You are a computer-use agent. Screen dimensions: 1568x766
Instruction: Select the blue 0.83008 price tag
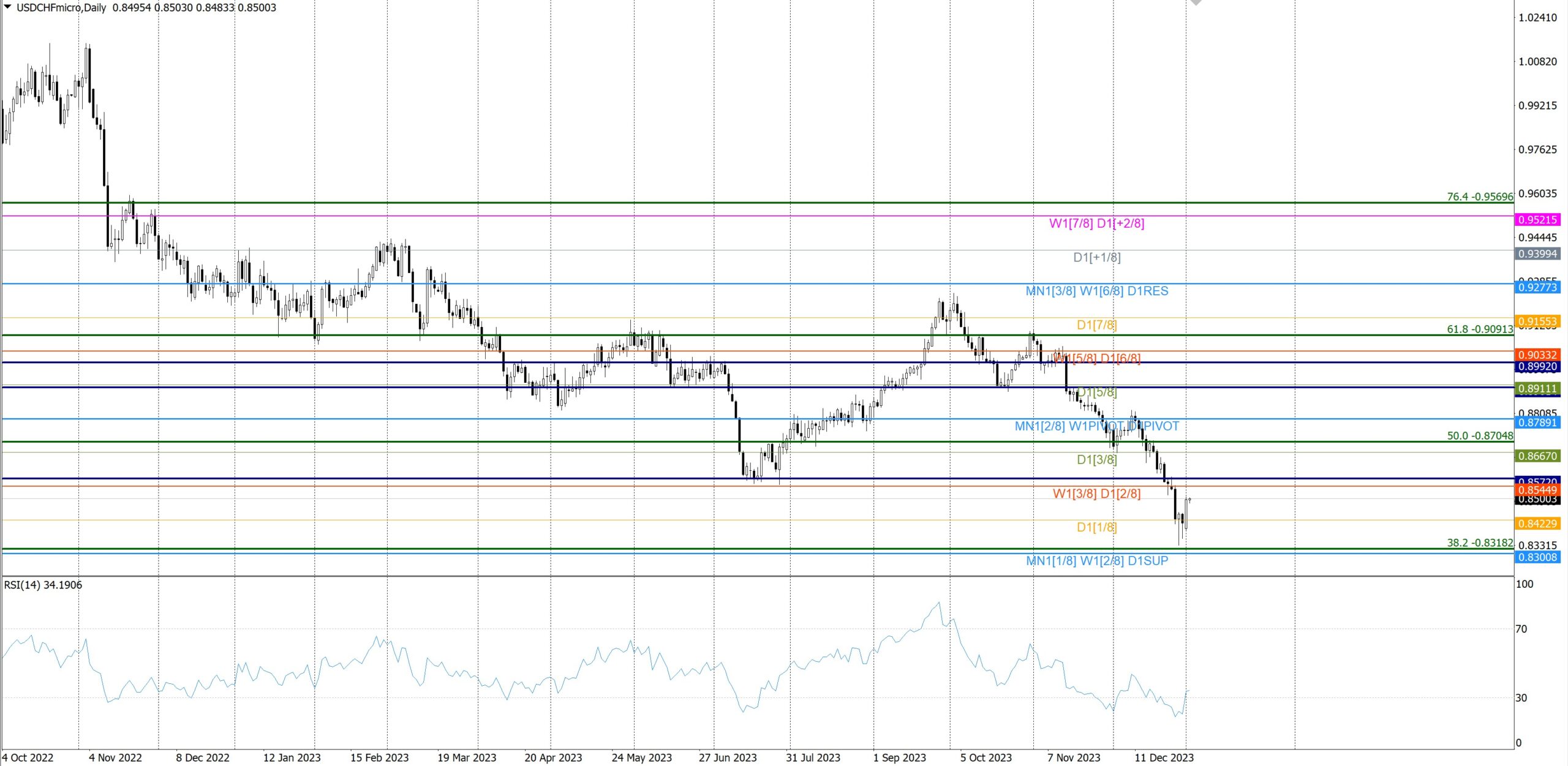click(1537, 557)
